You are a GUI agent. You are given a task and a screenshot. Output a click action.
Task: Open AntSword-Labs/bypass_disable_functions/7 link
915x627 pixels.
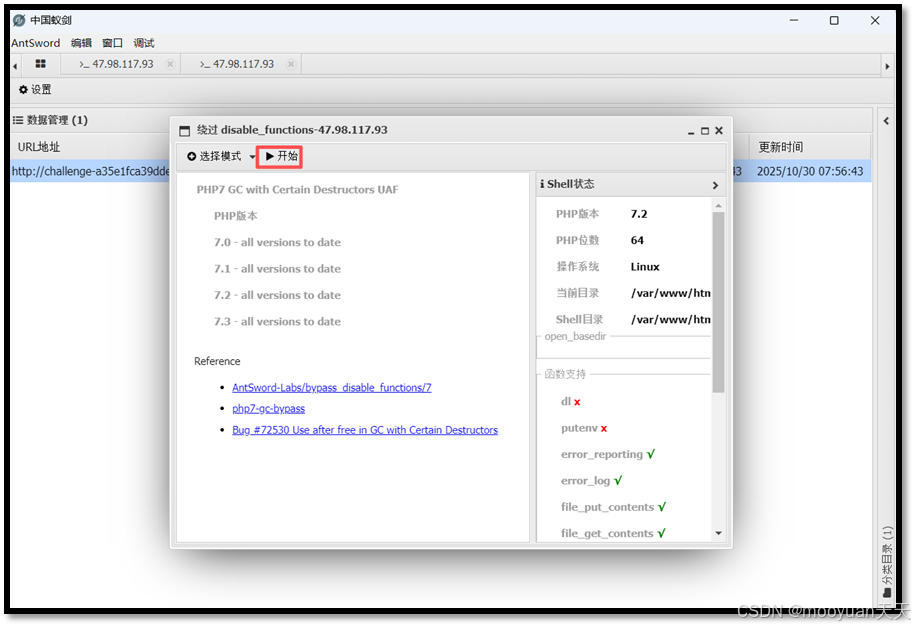click(331, 388)
